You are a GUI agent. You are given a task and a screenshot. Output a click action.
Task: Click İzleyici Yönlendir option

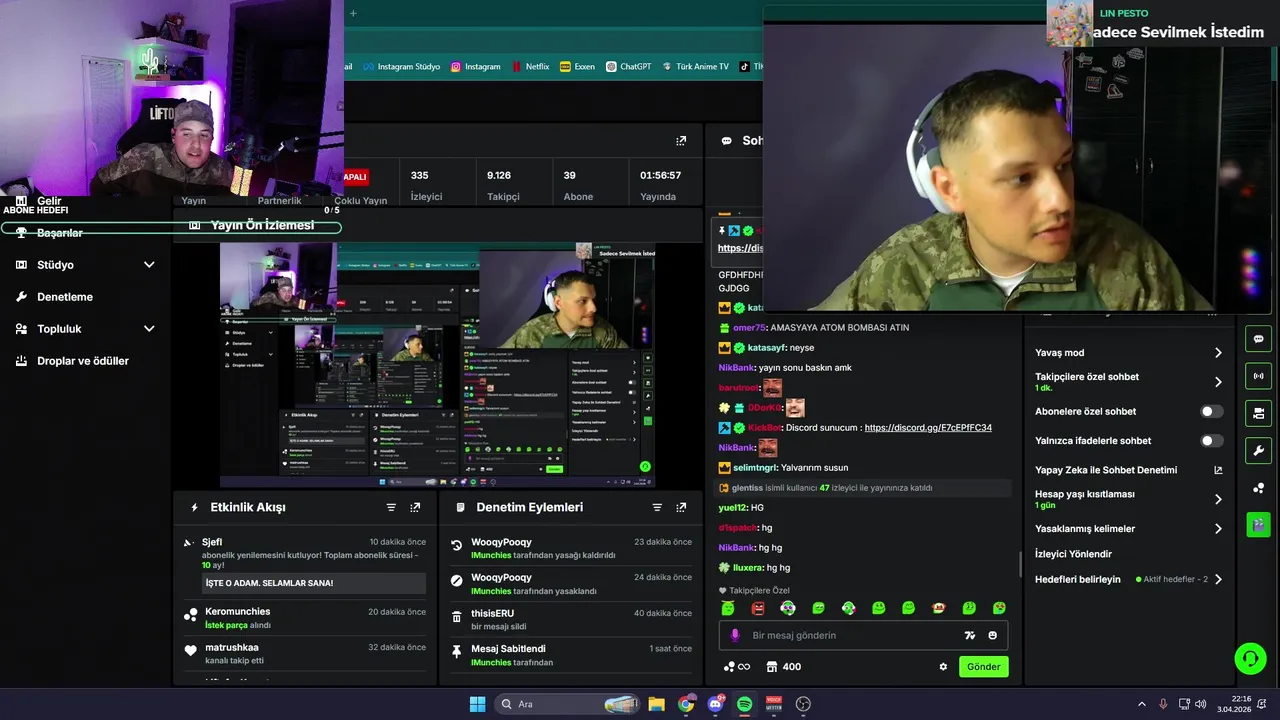1073,554
